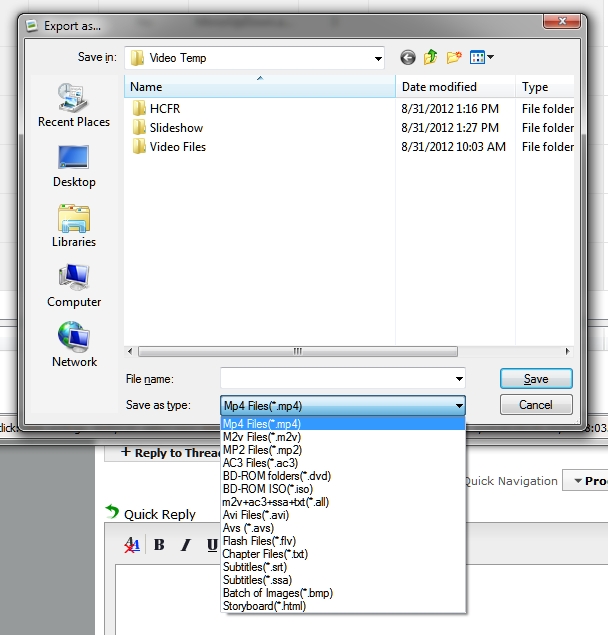The width and height of the screenshot is (608, 635).
Task: Go to Desktop location
Action: pyautogui.click(x=74, y=166)
